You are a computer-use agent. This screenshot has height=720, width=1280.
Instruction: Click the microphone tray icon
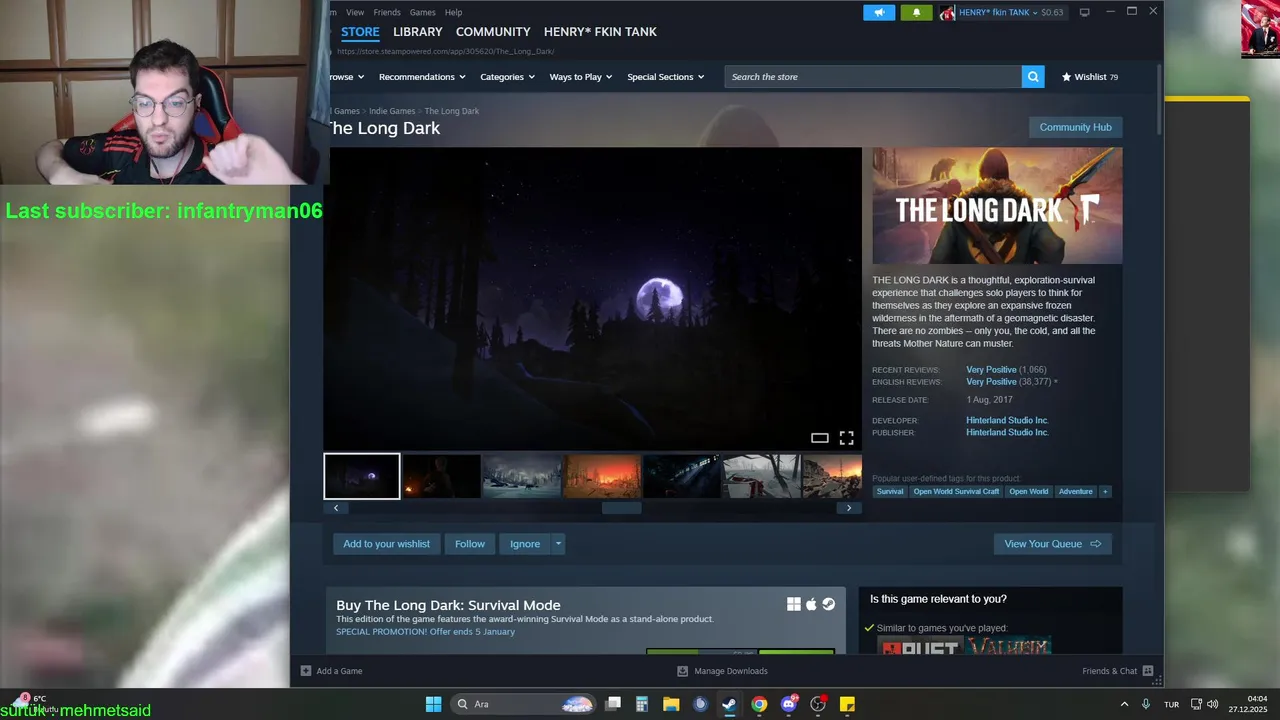coord(1146,704)
